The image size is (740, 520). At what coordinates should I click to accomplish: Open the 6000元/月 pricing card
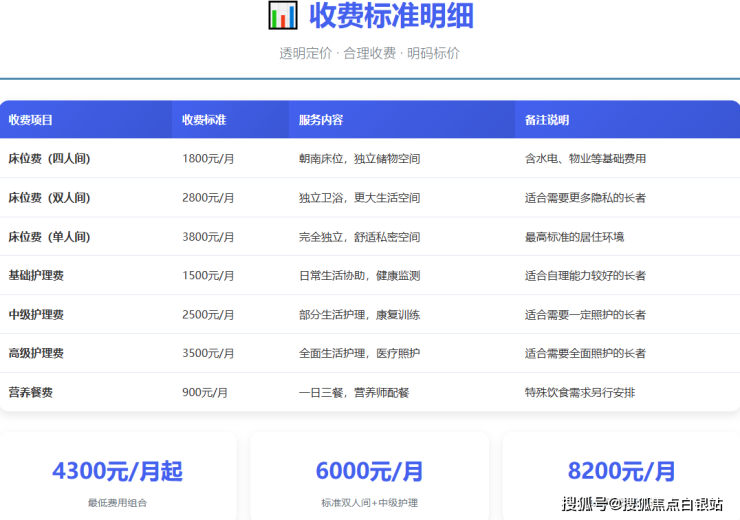[x=370, y=478]
